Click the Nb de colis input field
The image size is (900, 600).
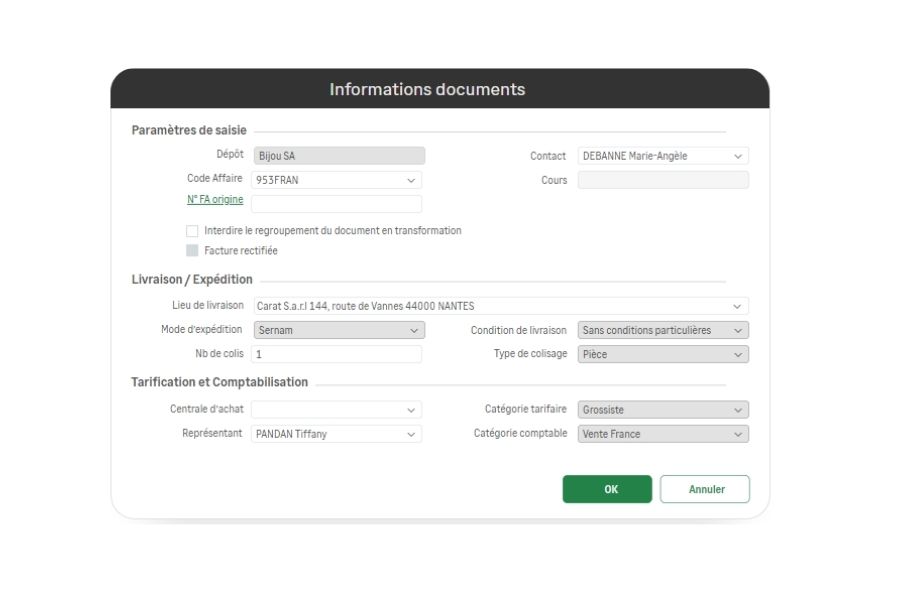tap(336, 355)
